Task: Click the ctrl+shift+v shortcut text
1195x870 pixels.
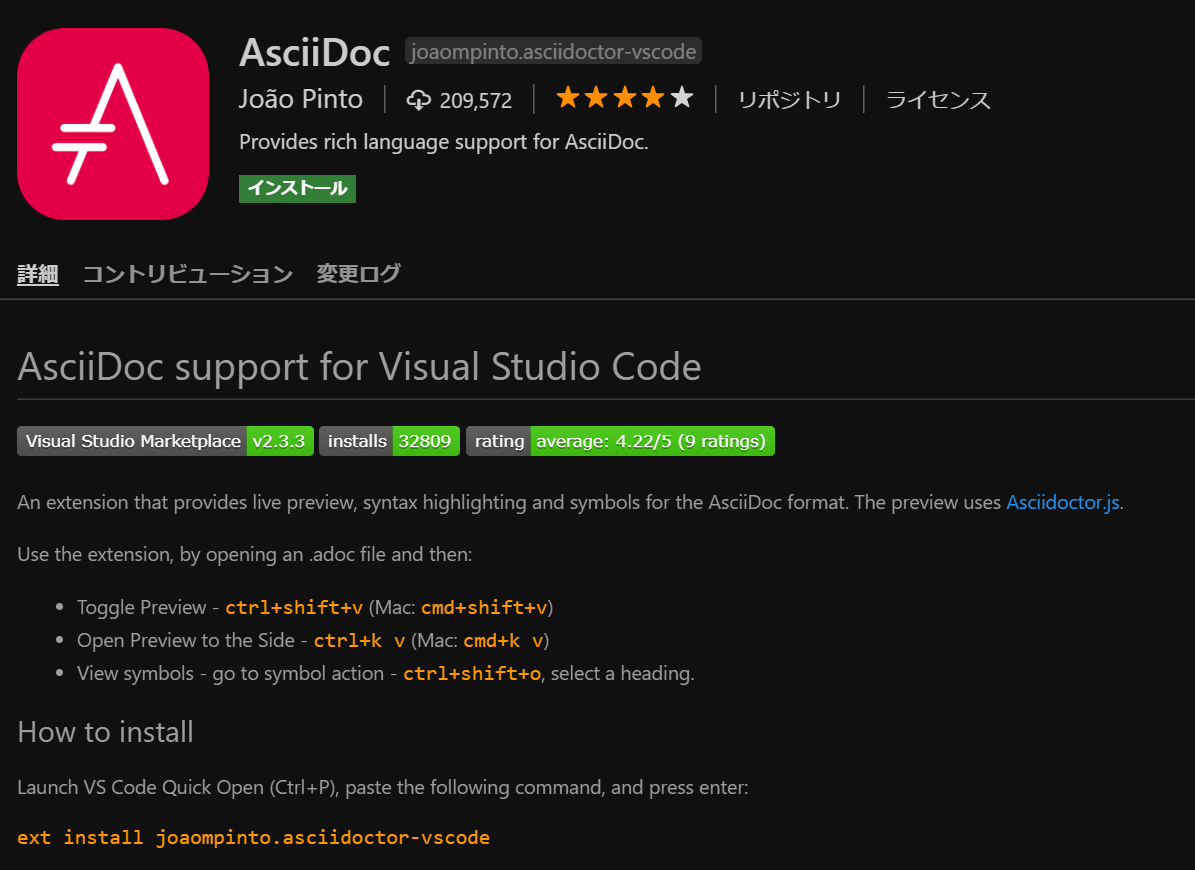Action: click(294, 607)
